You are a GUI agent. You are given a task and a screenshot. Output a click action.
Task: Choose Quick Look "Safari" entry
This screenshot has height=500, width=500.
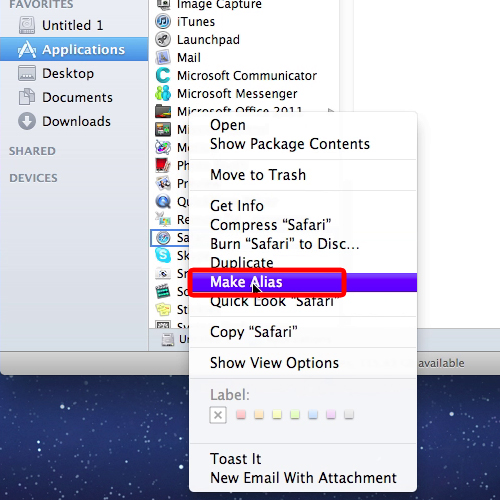pyautogui.click(x=303, y=301)
